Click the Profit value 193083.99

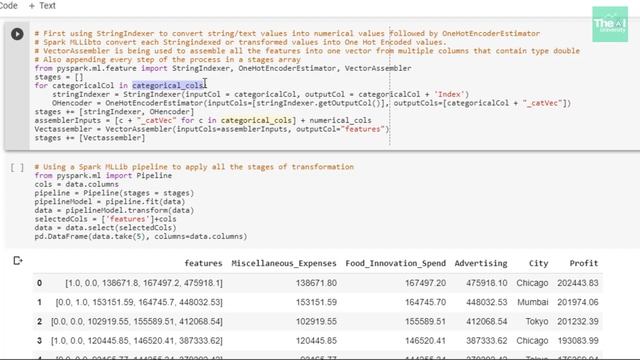[x=578, y=340]
